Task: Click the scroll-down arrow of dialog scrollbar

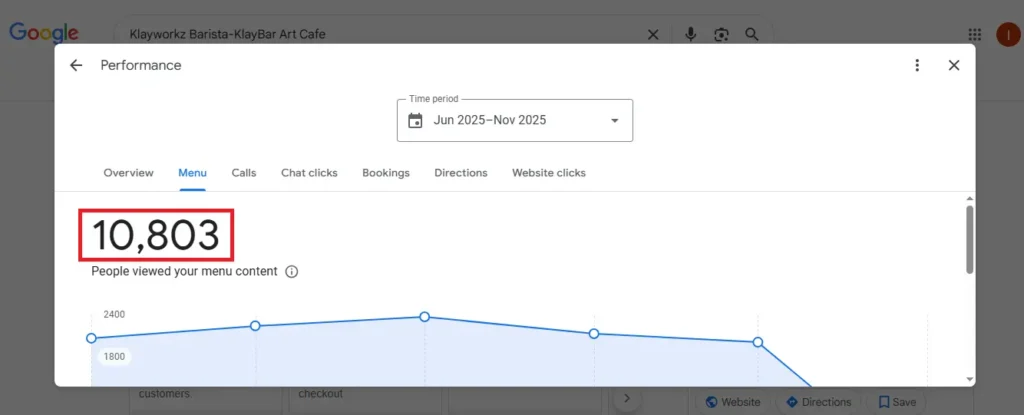Action: click(x=970, y=379)
